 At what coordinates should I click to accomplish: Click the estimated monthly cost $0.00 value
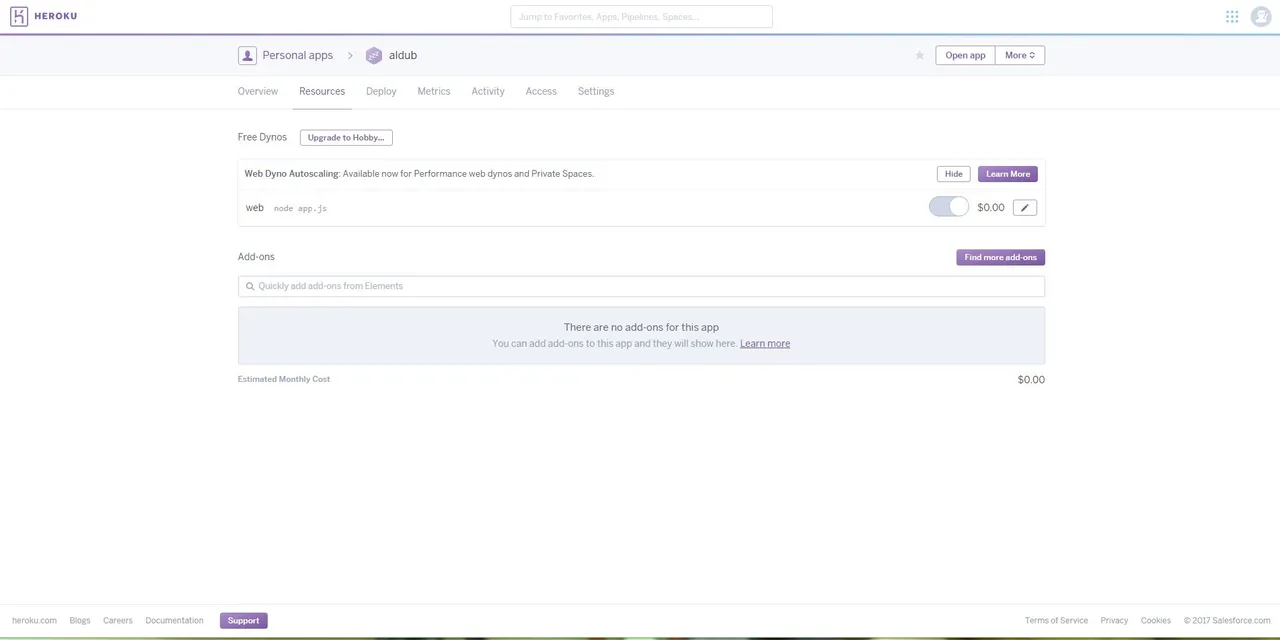[x=1031, y=380]
